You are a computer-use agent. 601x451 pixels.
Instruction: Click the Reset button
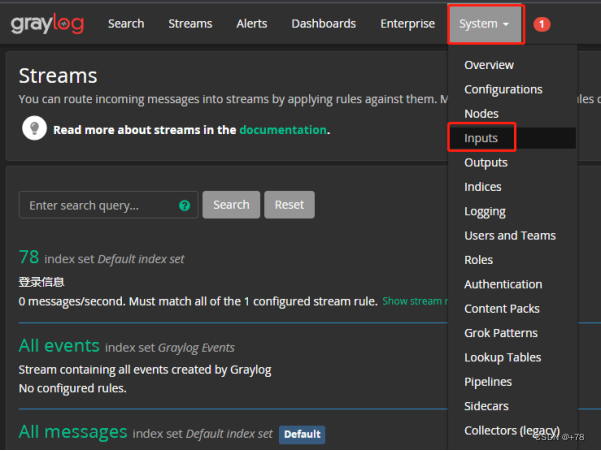(x=289, y=205)
